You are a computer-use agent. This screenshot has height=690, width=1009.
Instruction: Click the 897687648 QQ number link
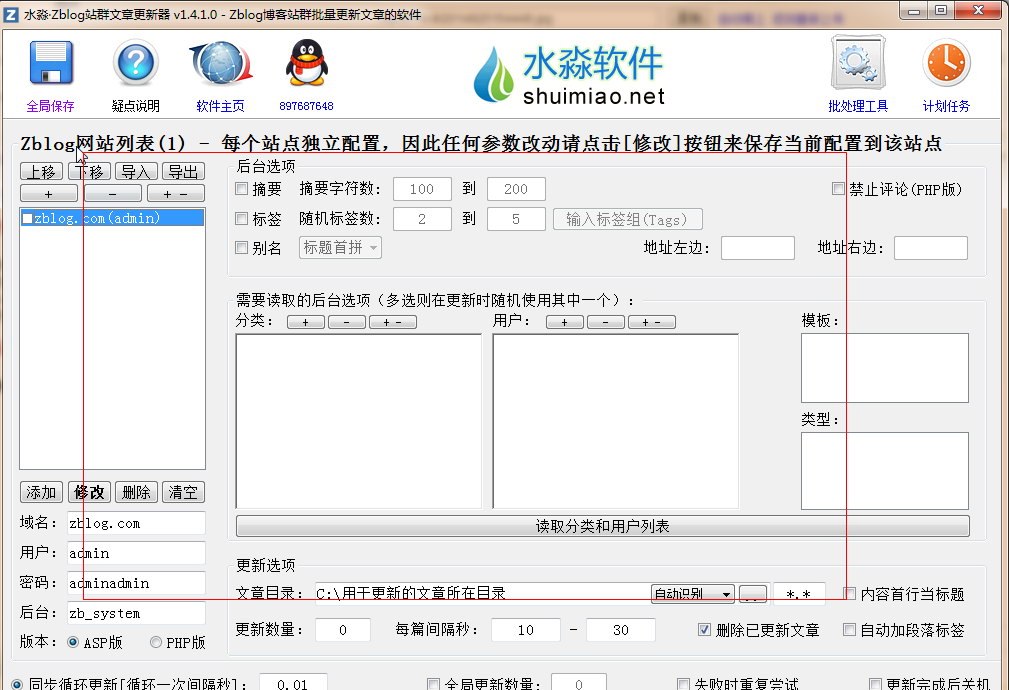click(306, 106)
